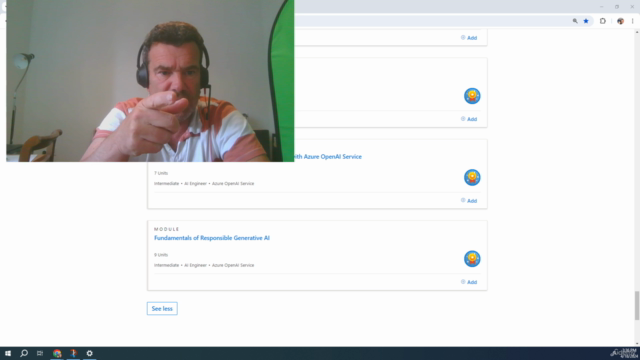The image size is (640, 360).
Task: Click the '9 Units' text
Action: (161, 255)
